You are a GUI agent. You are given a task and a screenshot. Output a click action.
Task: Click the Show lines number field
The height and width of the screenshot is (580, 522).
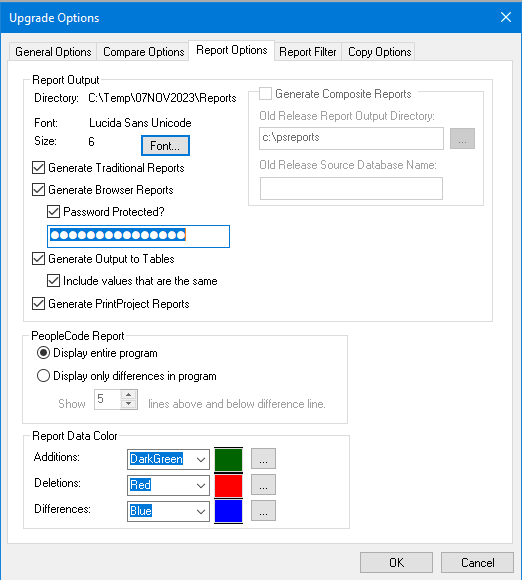107,399
